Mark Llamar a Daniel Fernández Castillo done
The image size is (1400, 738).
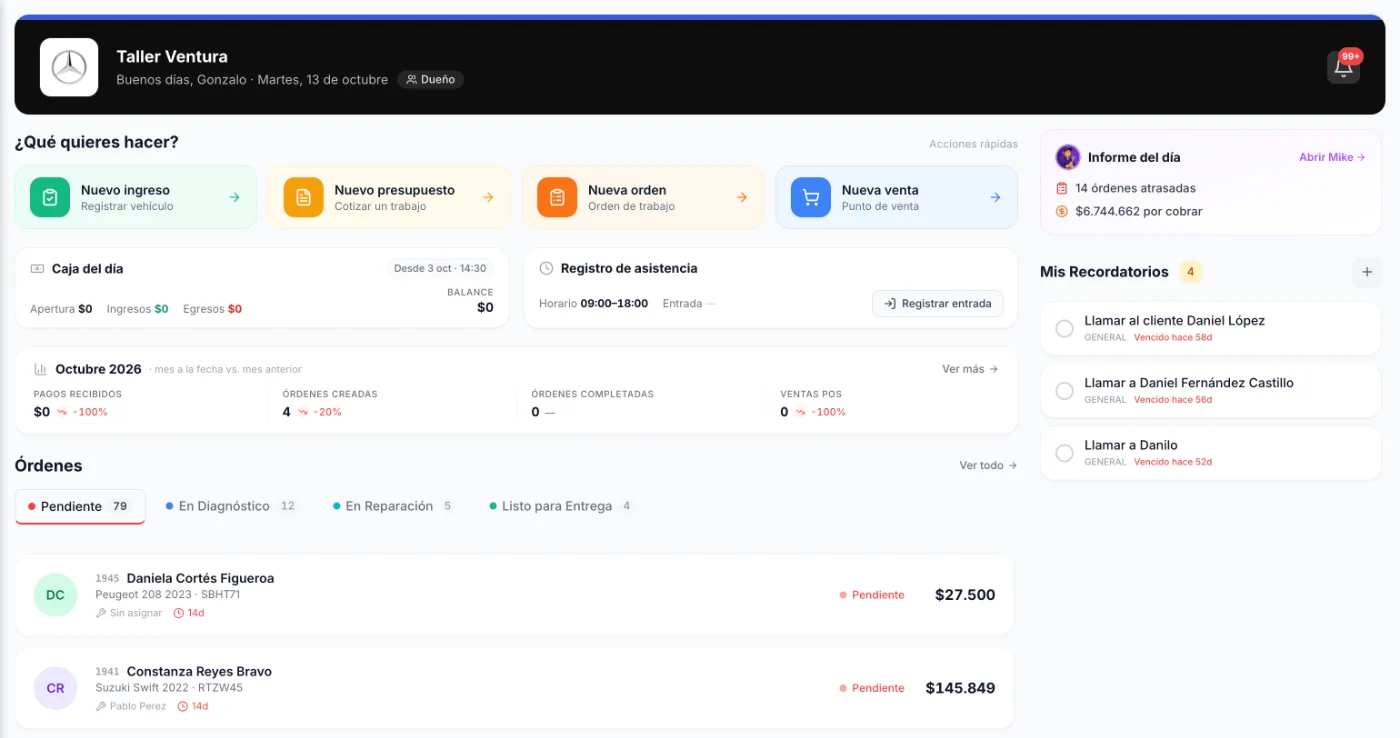(x=1065, y=391)
